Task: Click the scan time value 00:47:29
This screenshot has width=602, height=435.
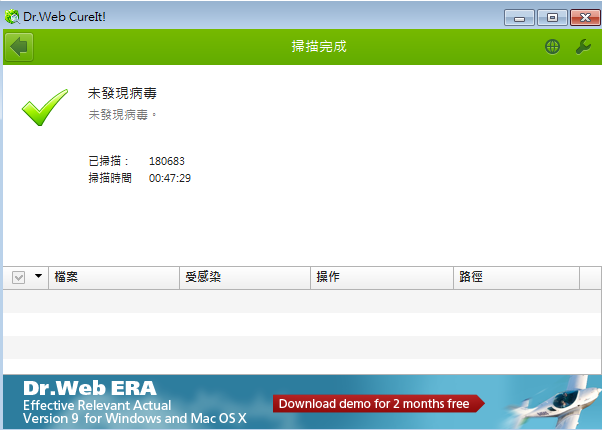Action: 170,178
